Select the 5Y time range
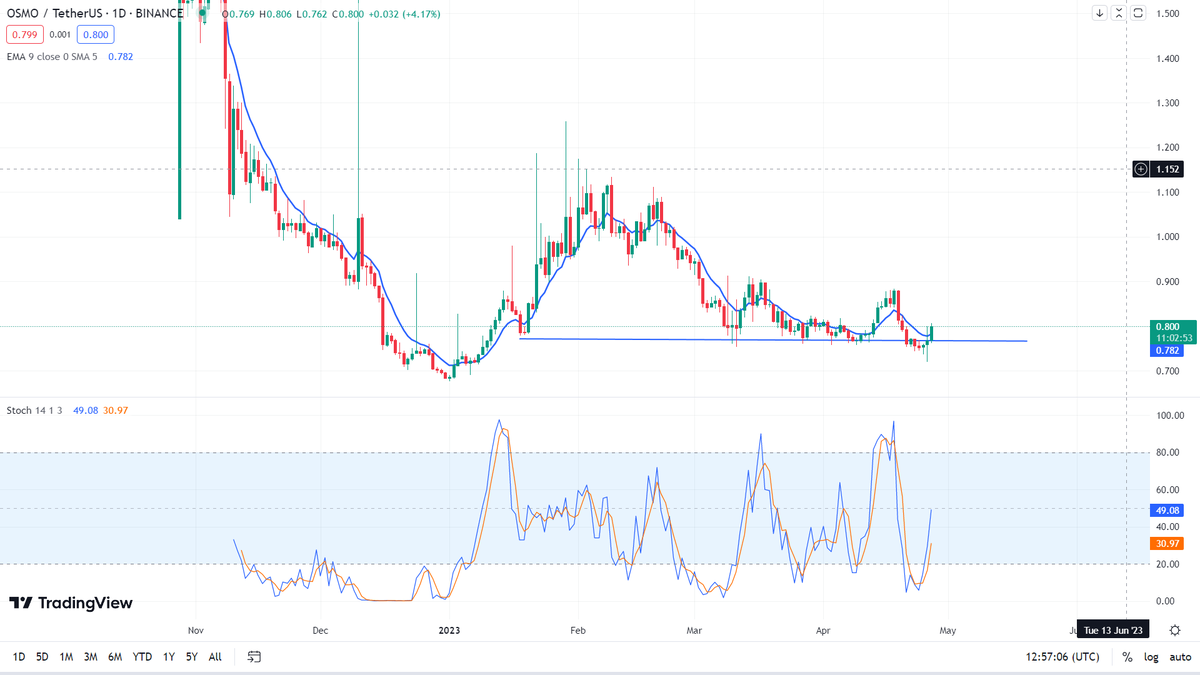This screenshot has width=1200, height=675. [x=191, y=657]
